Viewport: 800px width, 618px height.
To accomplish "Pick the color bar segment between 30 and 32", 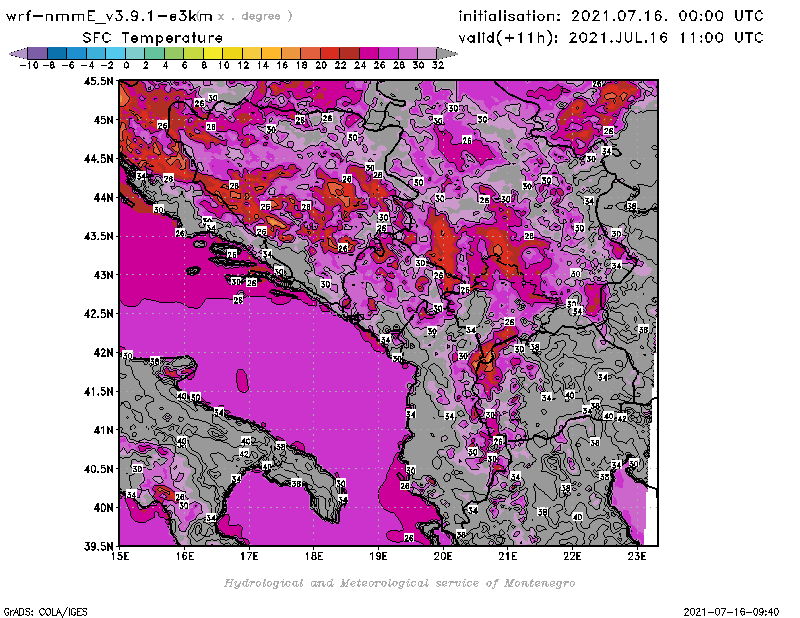I will pyautogui.click(x=427, y=53).
